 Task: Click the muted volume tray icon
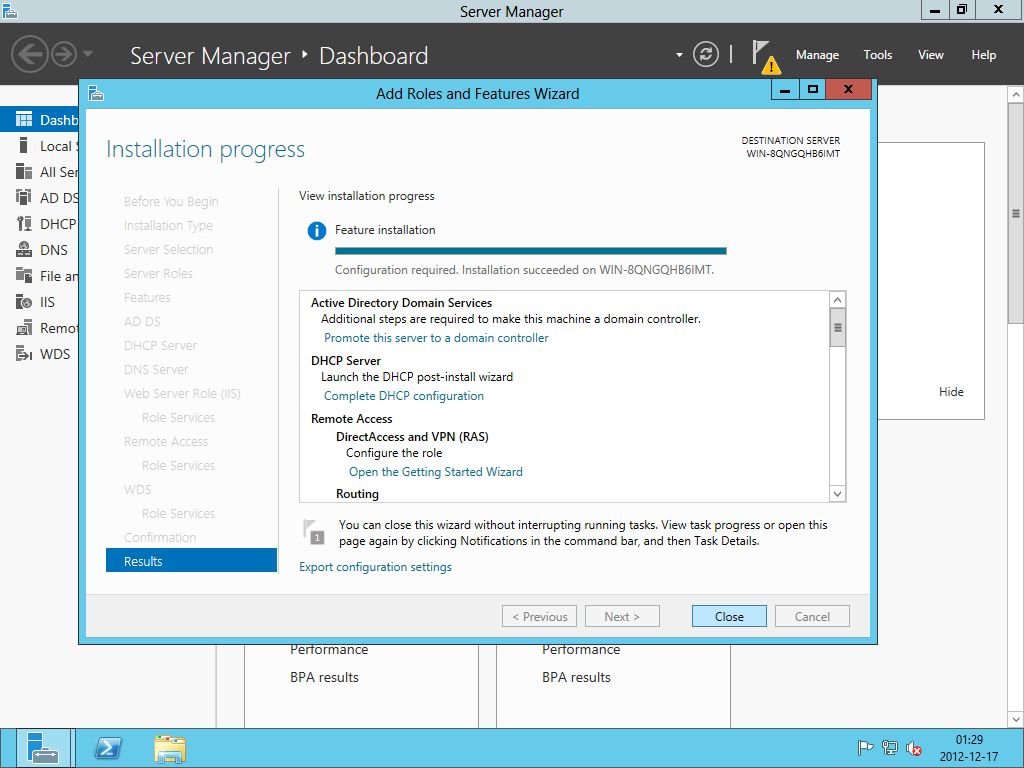pos(914,748)
